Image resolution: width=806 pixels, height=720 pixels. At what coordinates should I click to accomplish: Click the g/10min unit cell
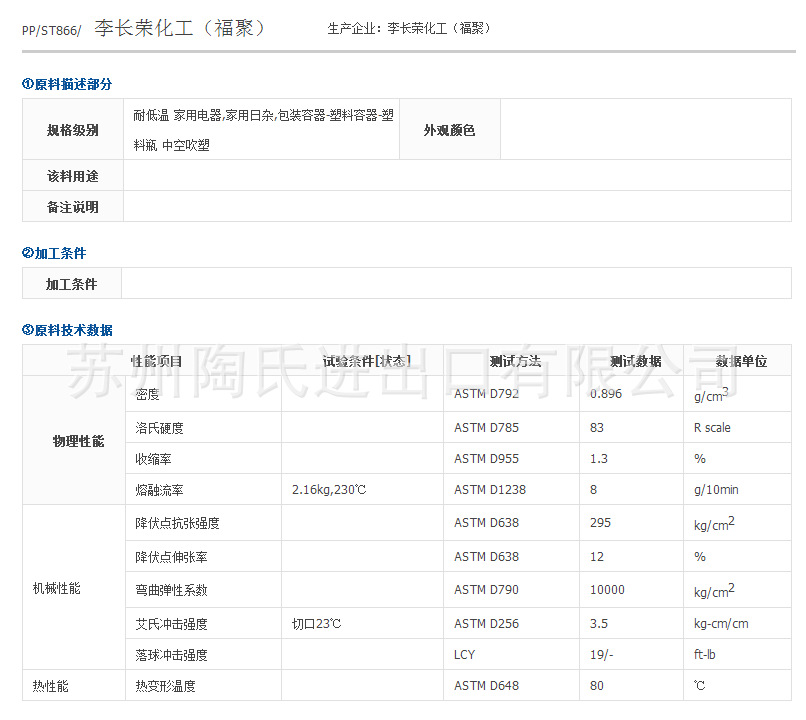point(737,489)
